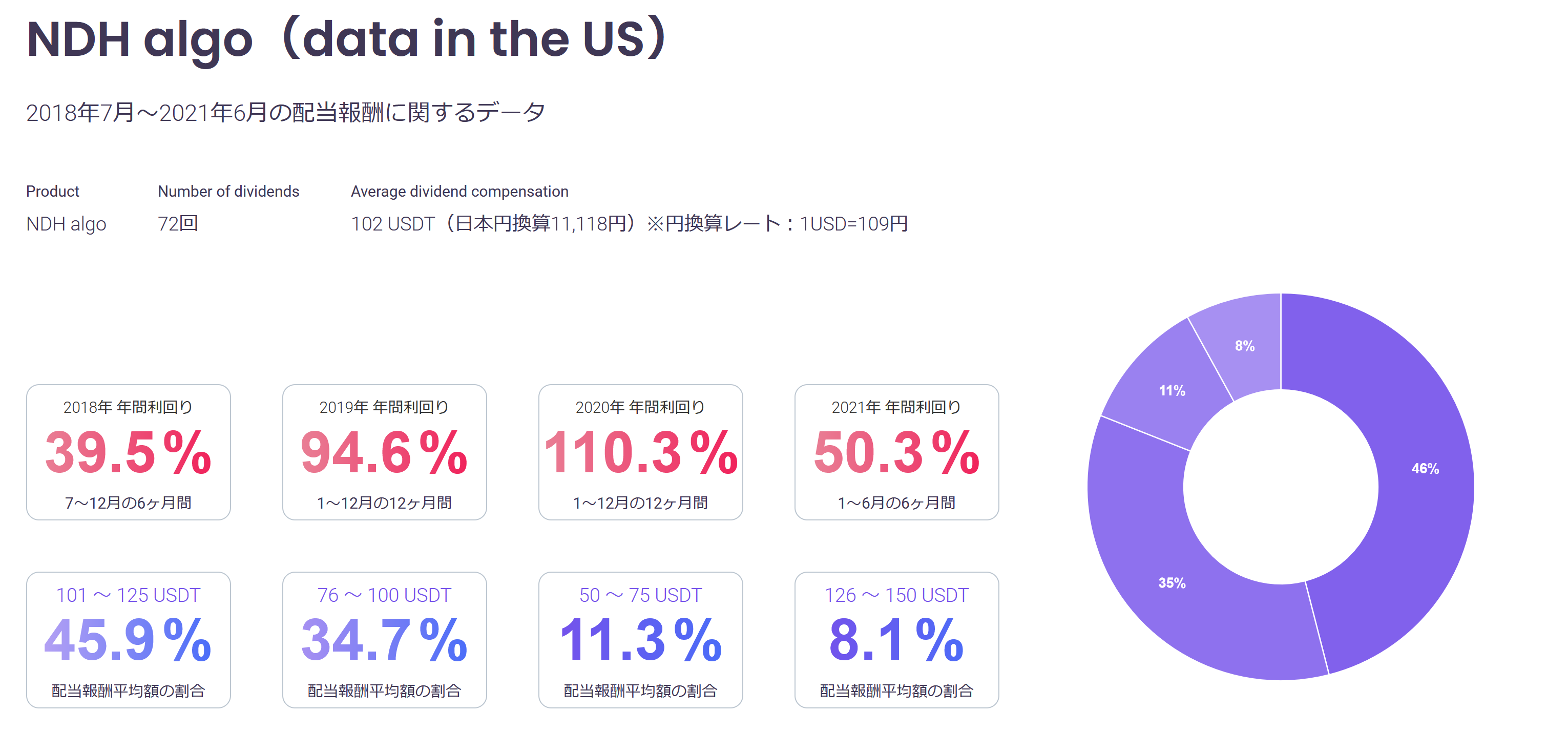
Task: Click the 72回 dividend count value
Action: 178,224
